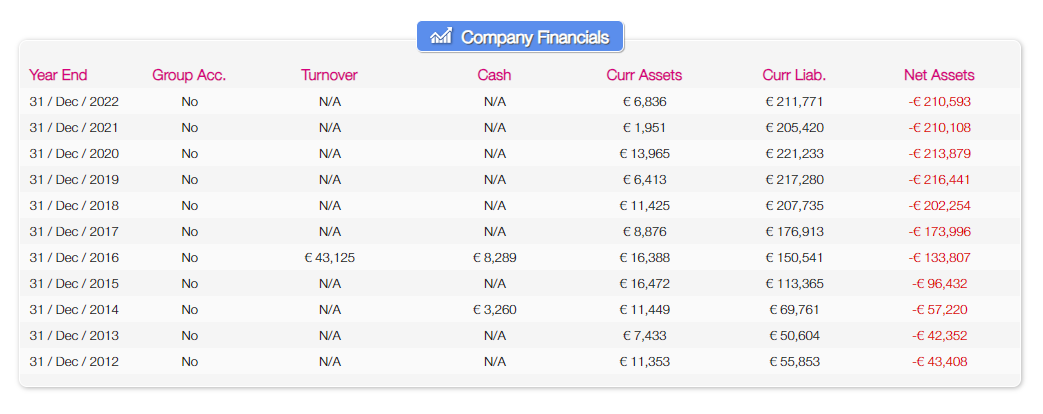Select the Cash column header
Viewport: 1043px width, 414px height.
(494, 75)
